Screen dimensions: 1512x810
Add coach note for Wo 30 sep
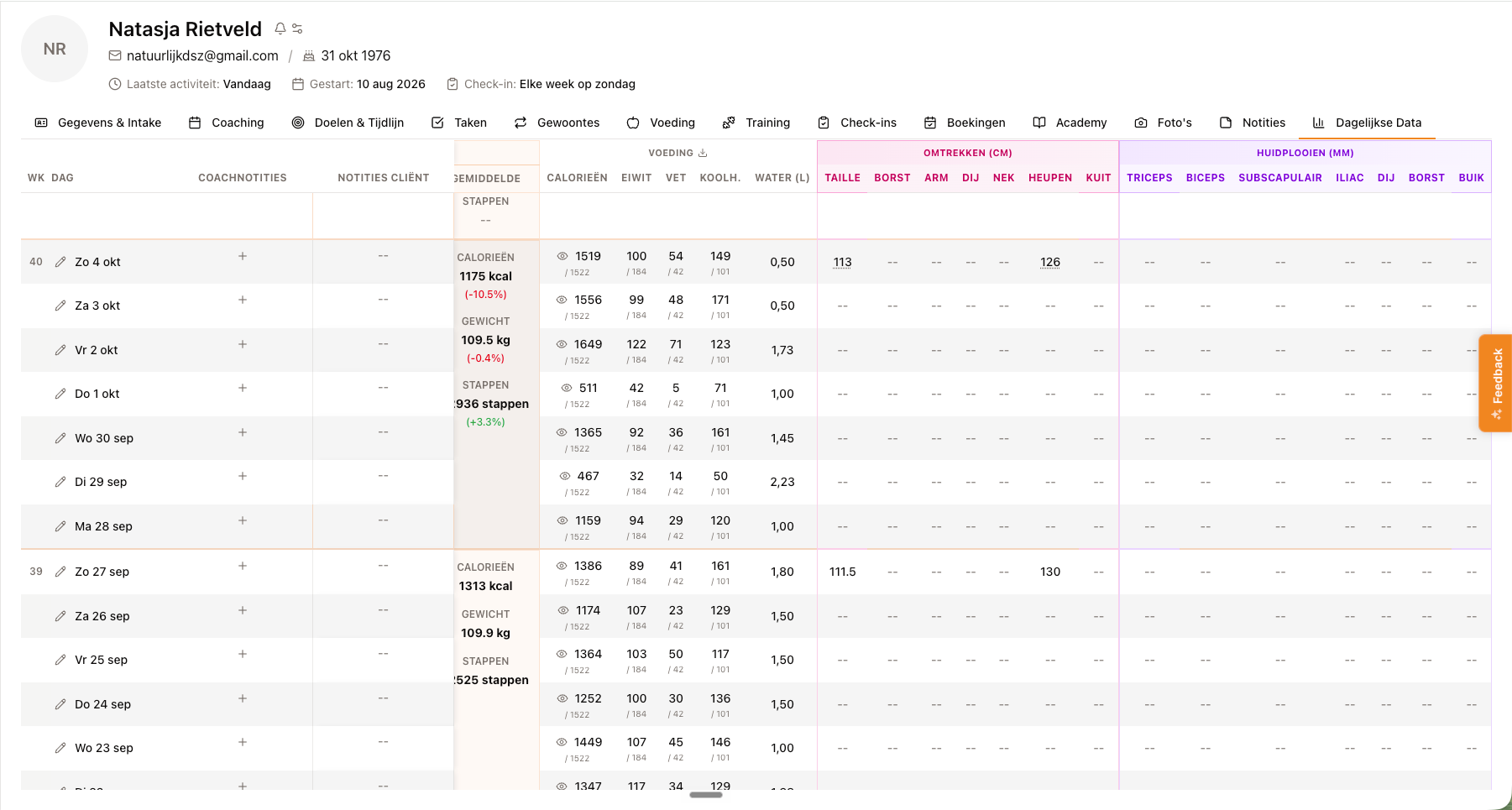(243, 432)
